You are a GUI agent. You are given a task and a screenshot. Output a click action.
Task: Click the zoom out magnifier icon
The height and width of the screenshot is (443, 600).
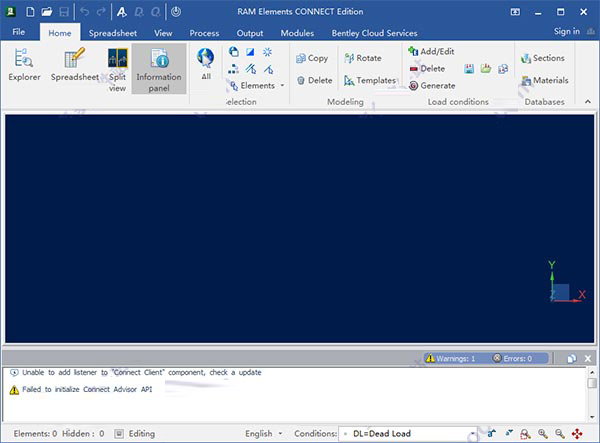560,434
